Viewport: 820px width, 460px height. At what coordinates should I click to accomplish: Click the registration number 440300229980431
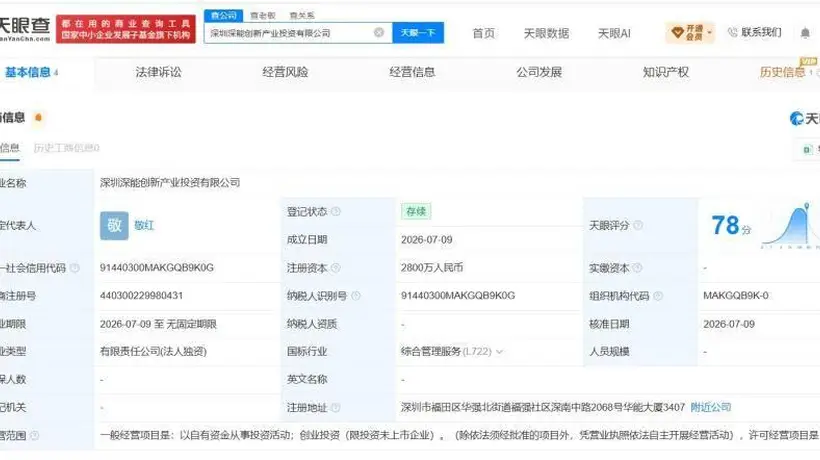point(141,295)
